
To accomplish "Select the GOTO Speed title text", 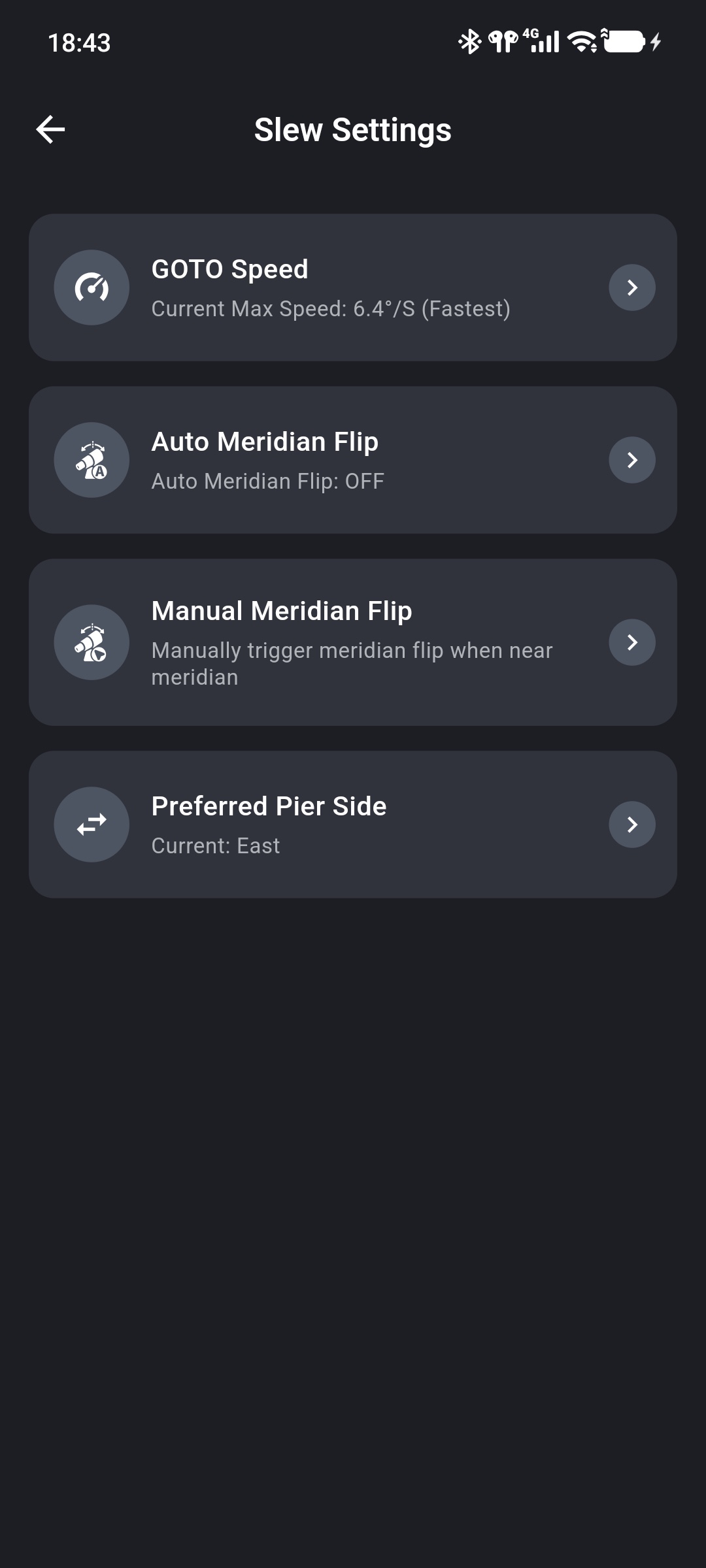I will click(229, 269).
